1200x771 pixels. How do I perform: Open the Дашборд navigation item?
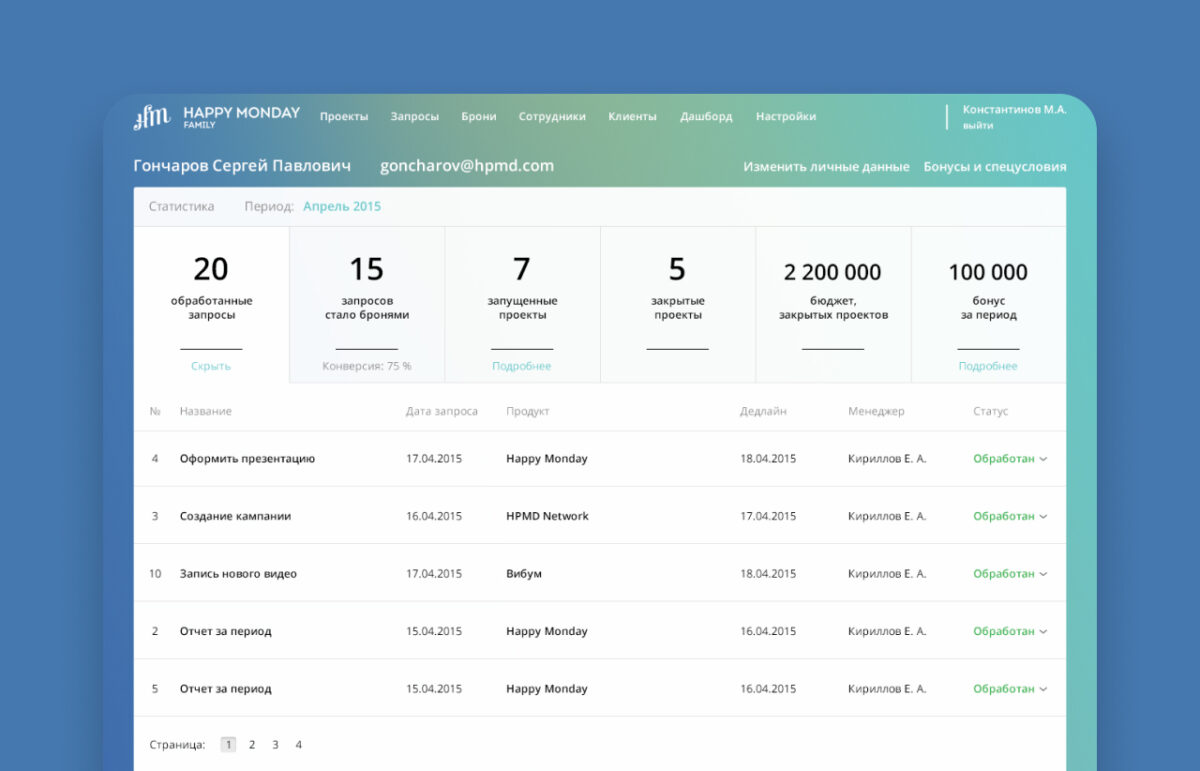coord(706,117)
